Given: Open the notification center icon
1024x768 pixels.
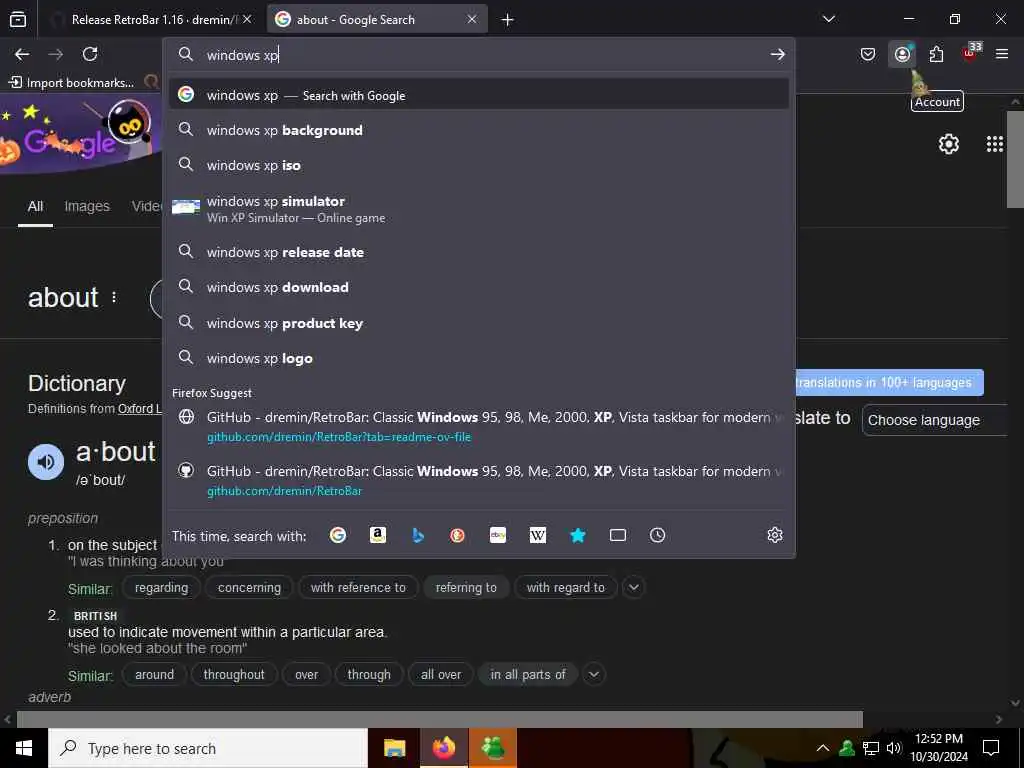Looking at the screenshot, I should (991, 748).
